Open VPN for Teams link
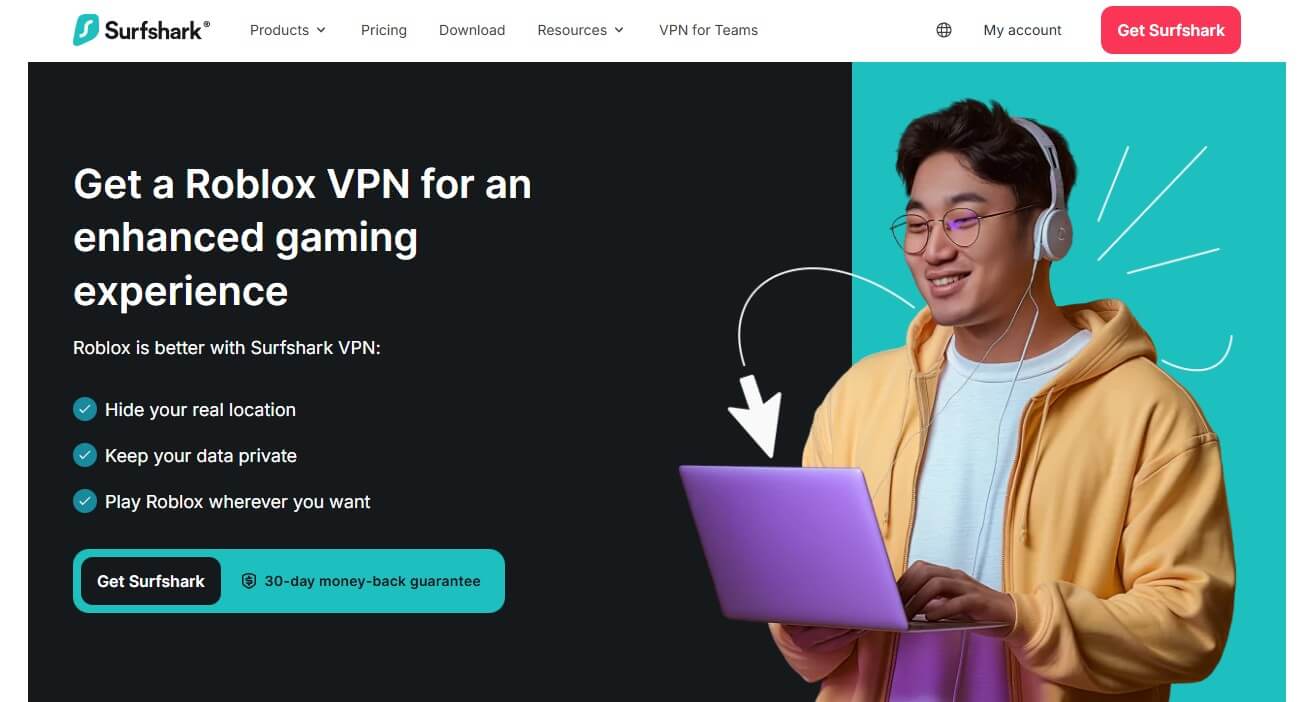 click(x=708, y=30)
